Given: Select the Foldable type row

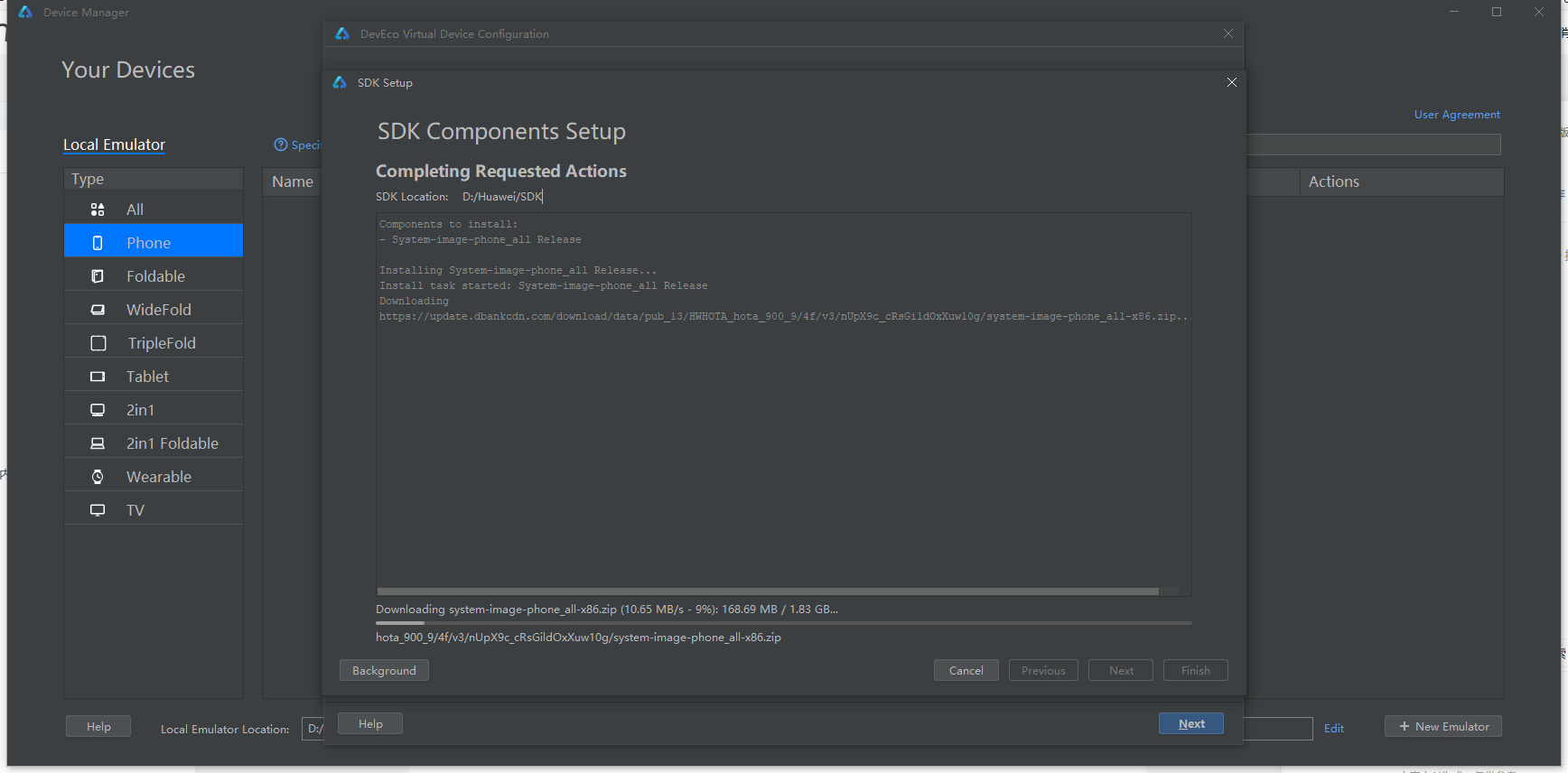Looking at the screenshot, I should 154,276.
